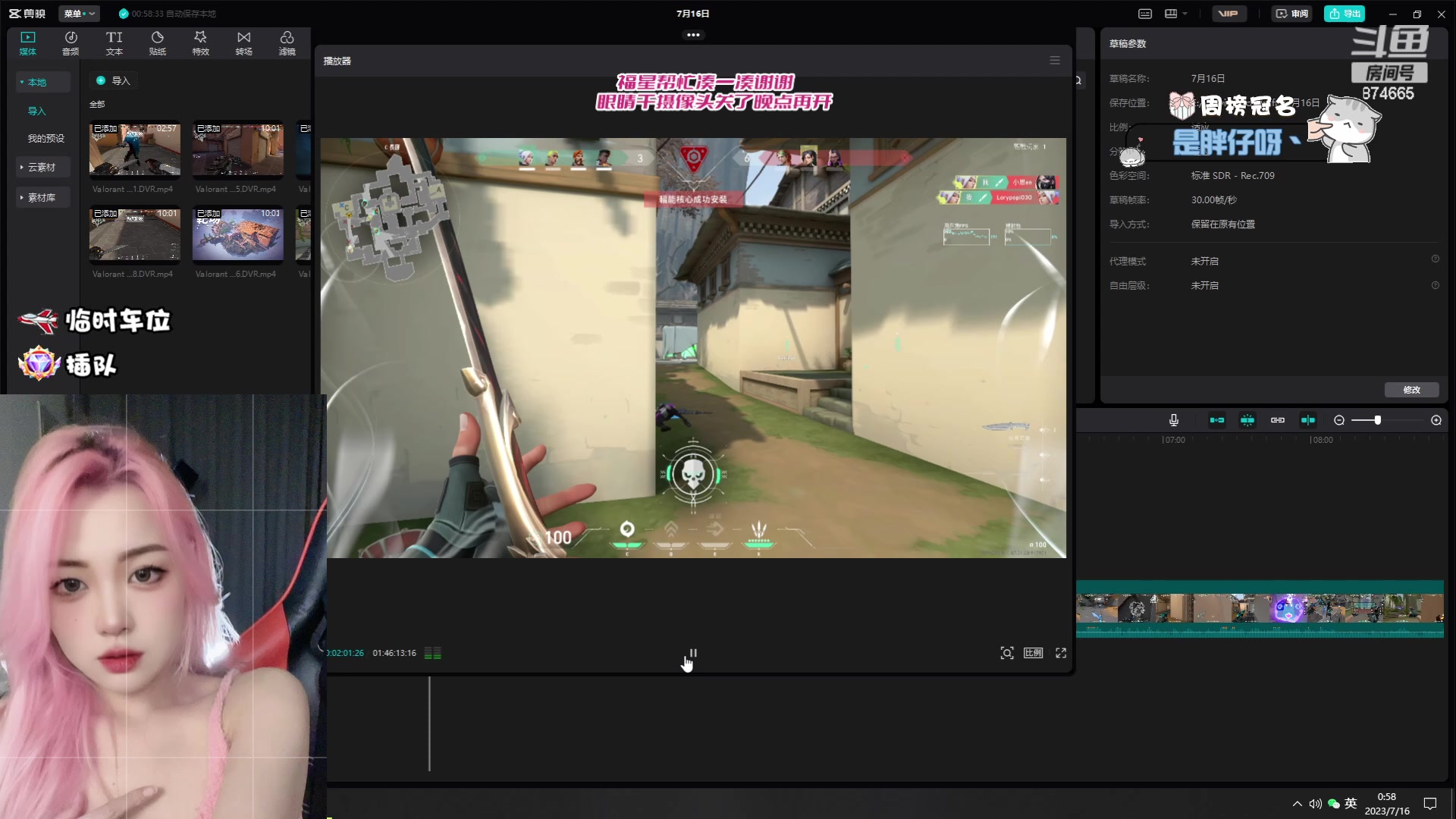Click the 30.00帧/秒 frame rate value
This screenshot has width=1456, height=819.
point(1213,200)
